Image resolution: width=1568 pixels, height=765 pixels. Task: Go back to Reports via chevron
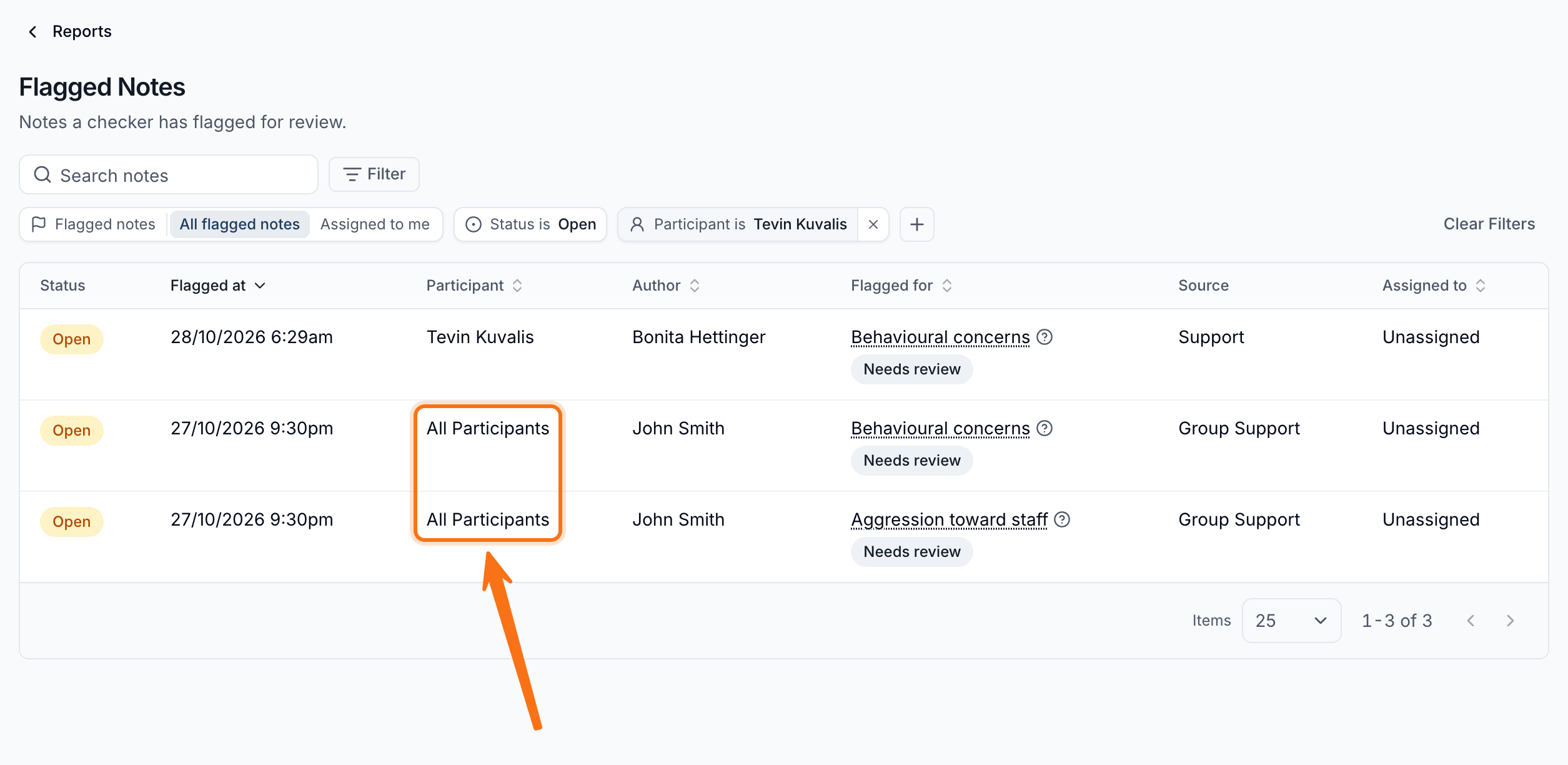click(x=33, y=32)
